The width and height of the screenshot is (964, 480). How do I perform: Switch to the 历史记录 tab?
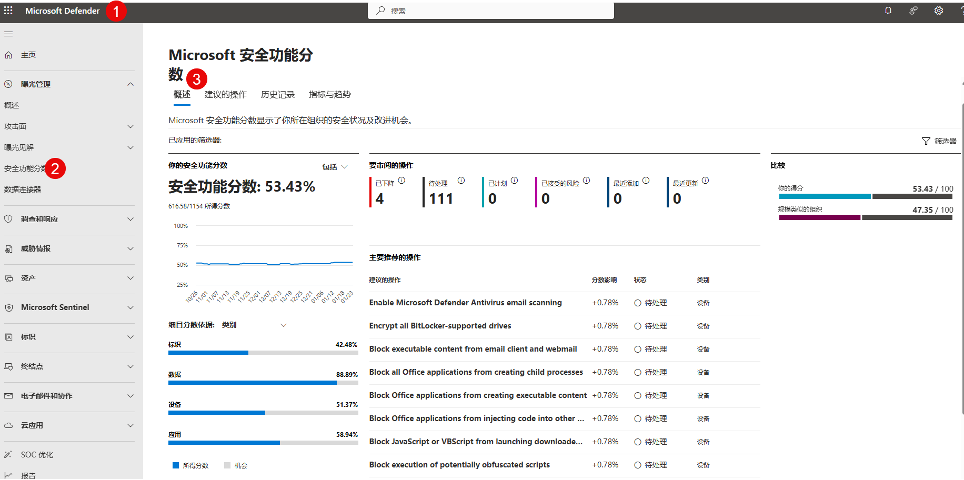click(277, 95)
